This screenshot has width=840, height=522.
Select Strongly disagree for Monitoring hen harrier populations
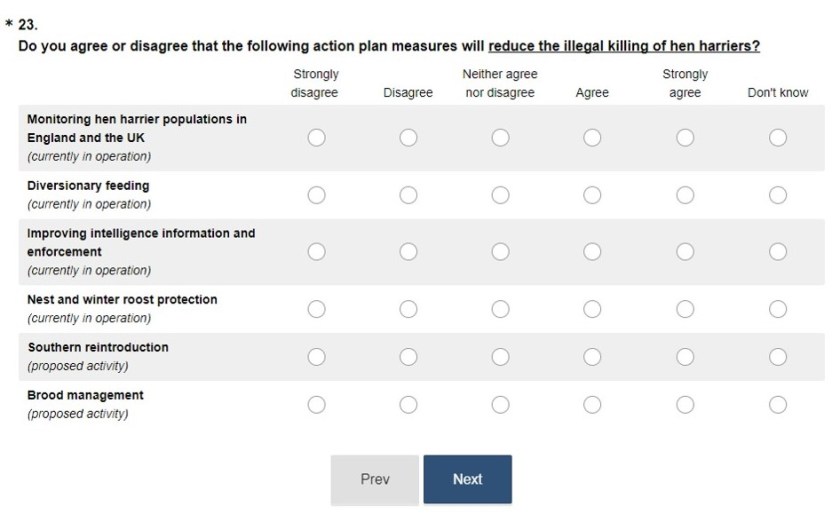tap(316, 138)
